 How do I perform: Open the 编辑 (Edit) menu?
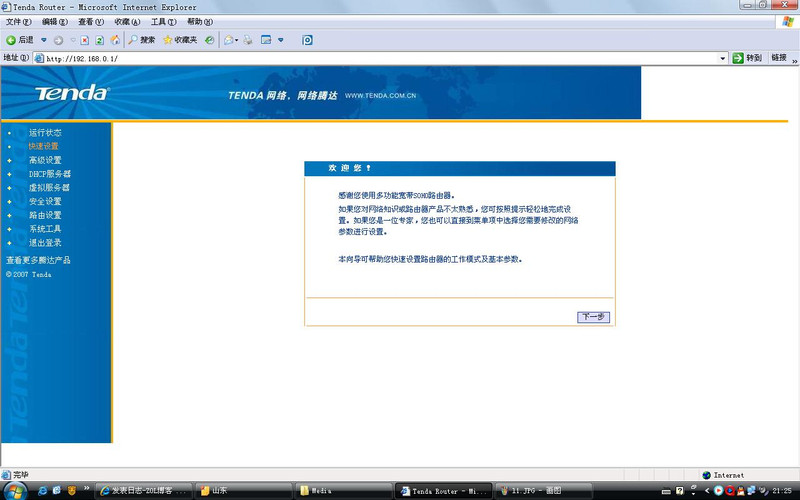(55, 21)
